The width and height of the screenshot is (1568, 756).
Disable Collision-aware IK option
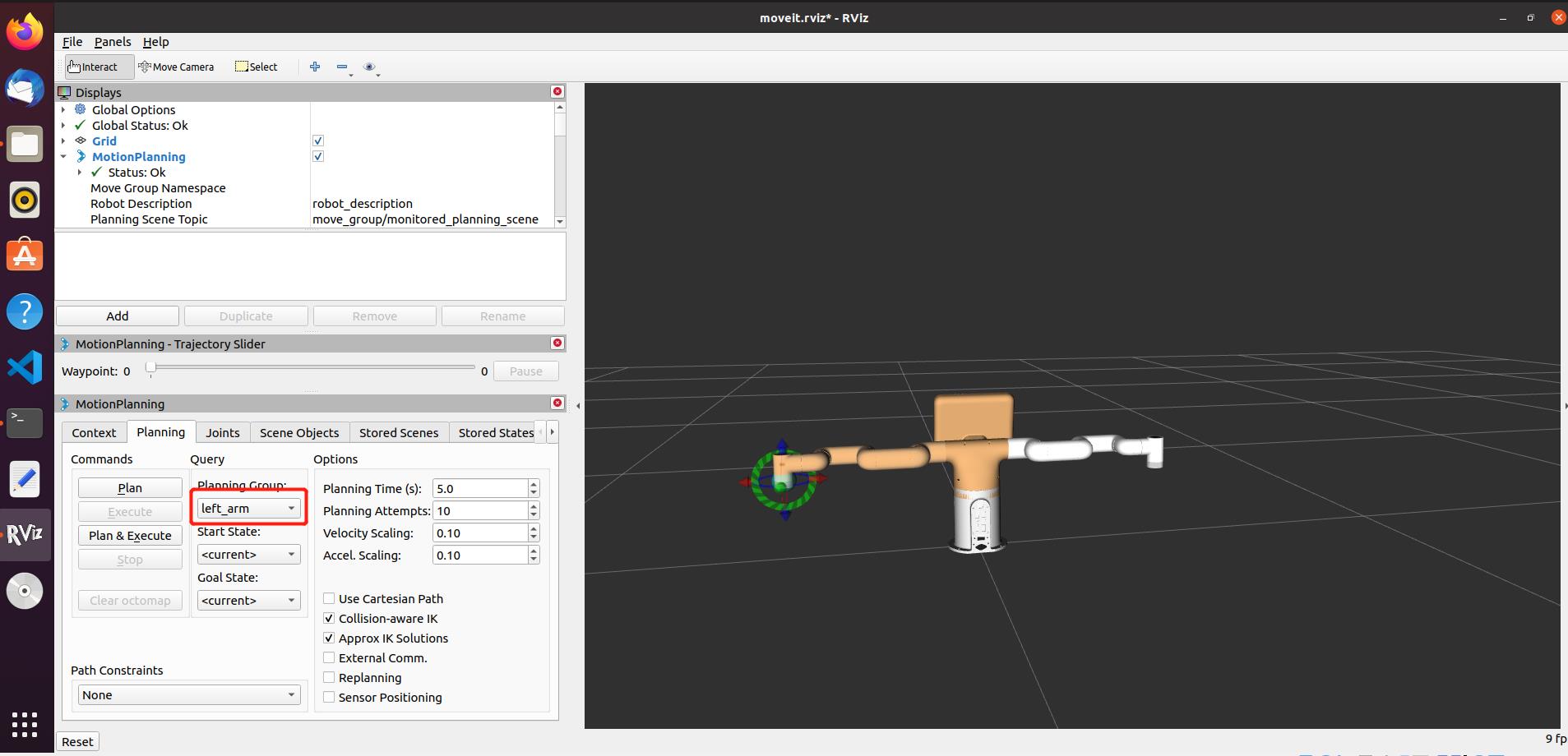click(329, 619)
